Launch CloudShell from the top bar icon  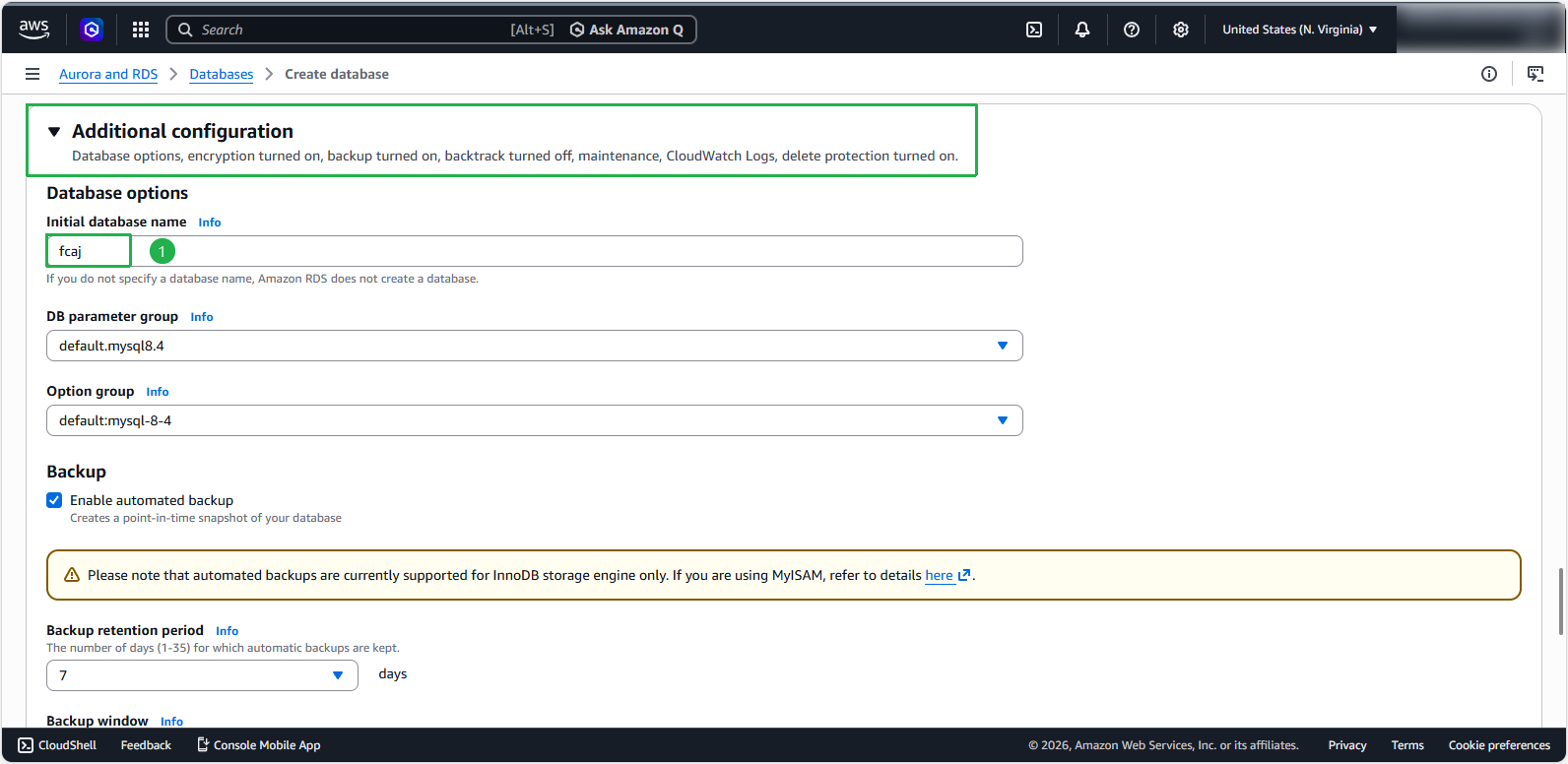pyautogui.click(x=1034, y=30)
